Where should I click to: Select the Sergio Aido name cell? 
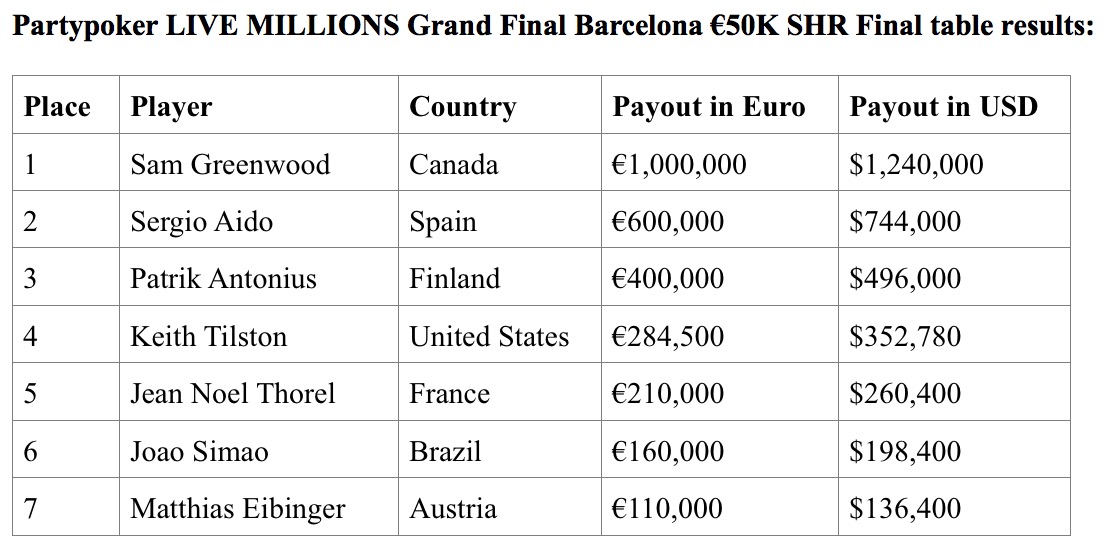click(x=258, y=221)
